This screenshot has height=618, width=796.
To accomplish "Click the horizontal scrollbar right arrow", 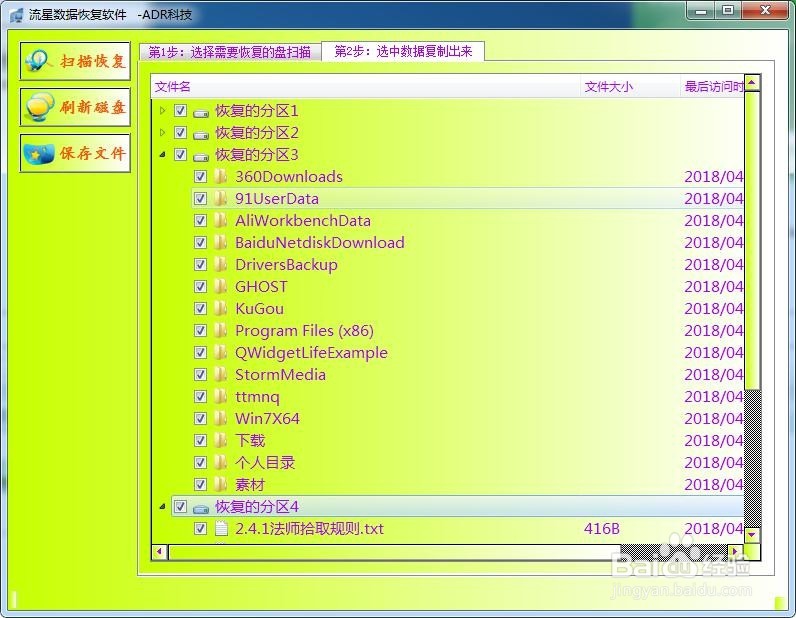I will point(735,551).
